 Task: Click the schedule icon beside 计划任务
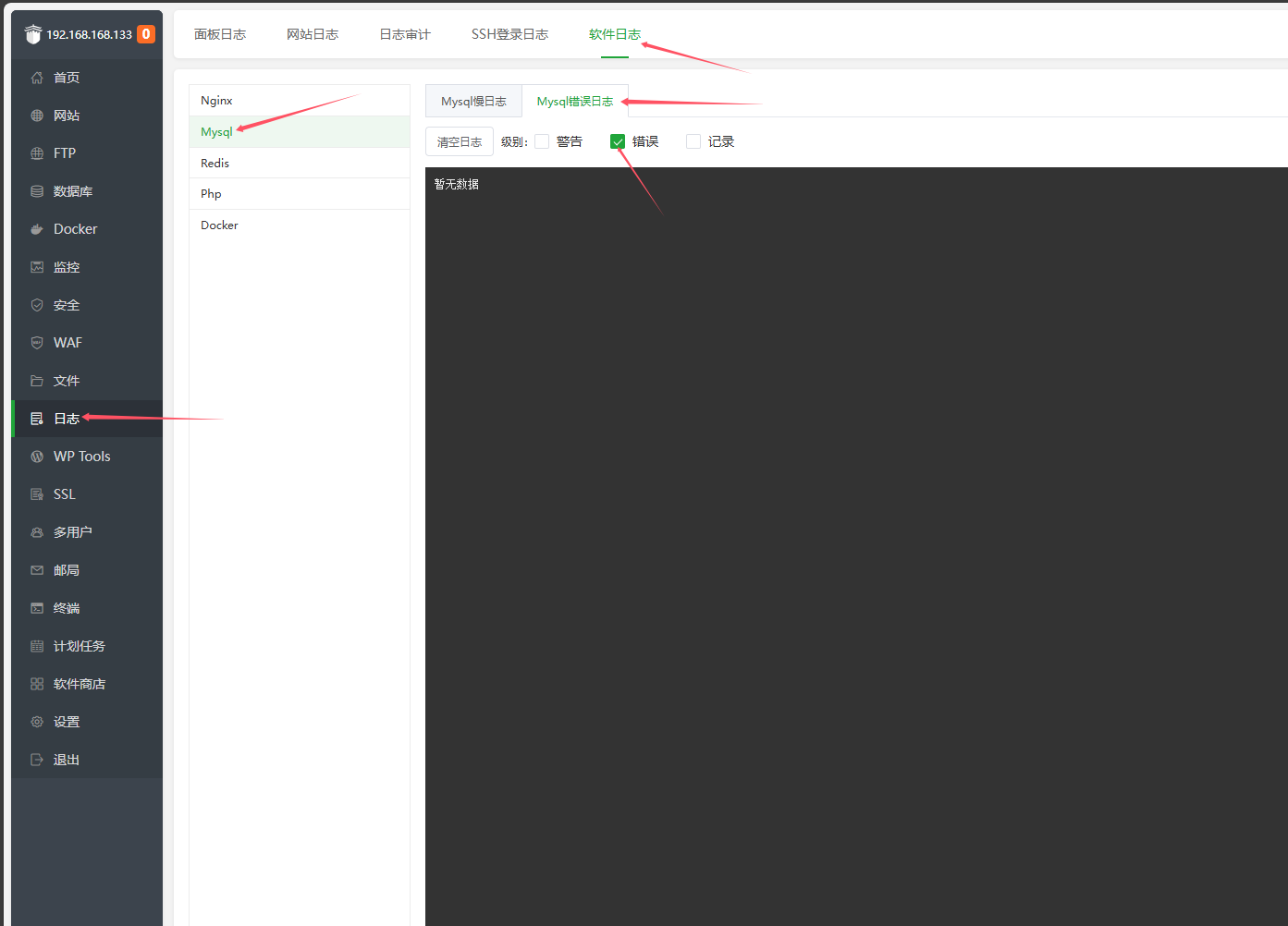(37, 646)
